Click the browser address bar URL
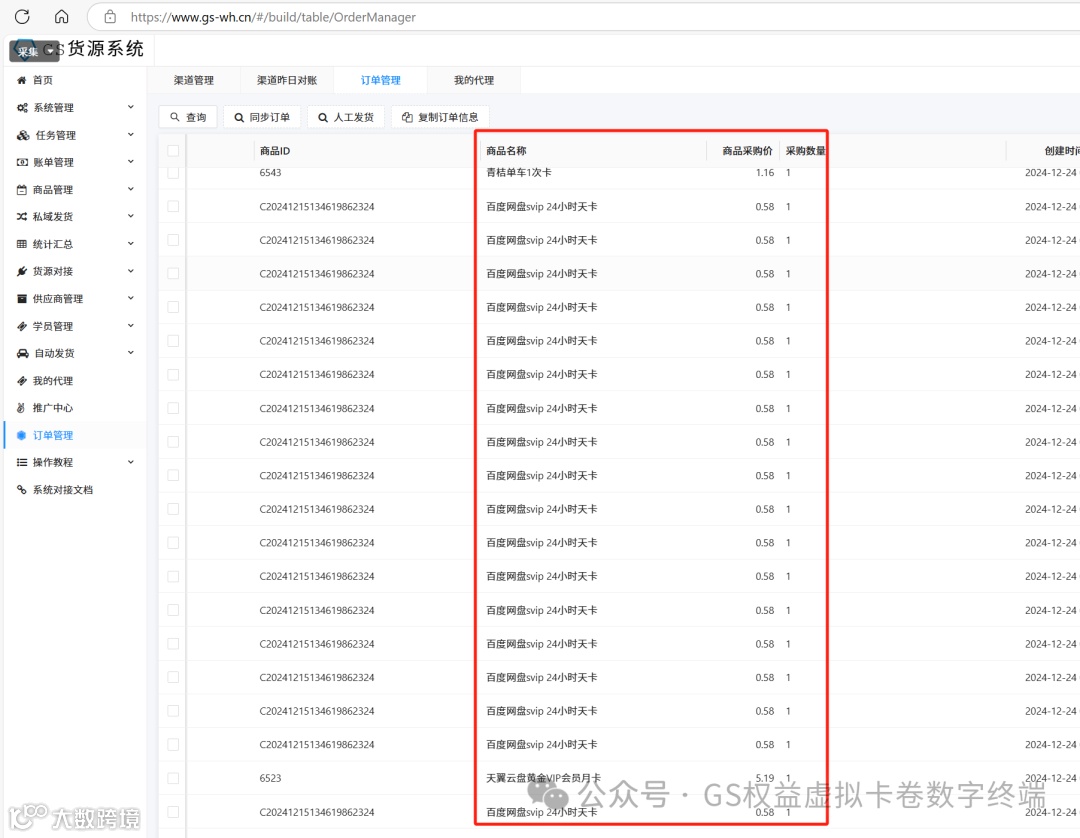1080x838 pixels. pyautogui.click(x=273, y=17)
